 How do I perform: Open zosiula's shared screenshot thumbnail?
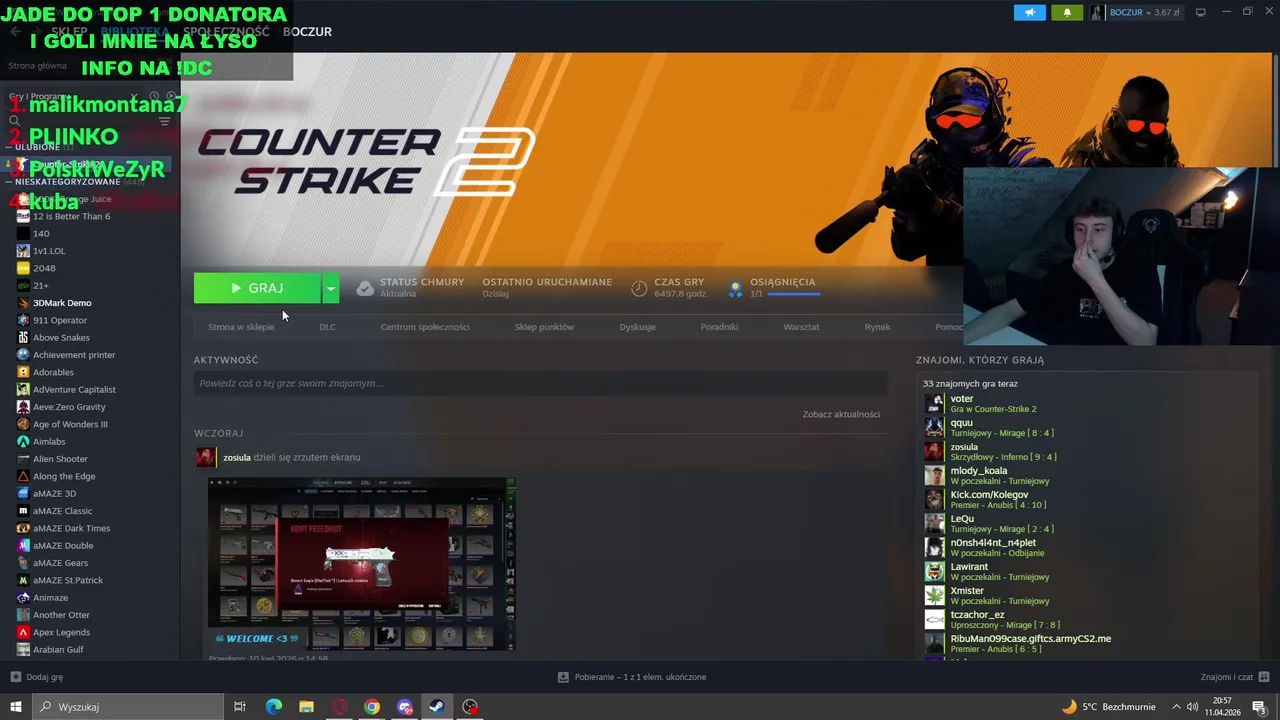click(x=362, y=565)
